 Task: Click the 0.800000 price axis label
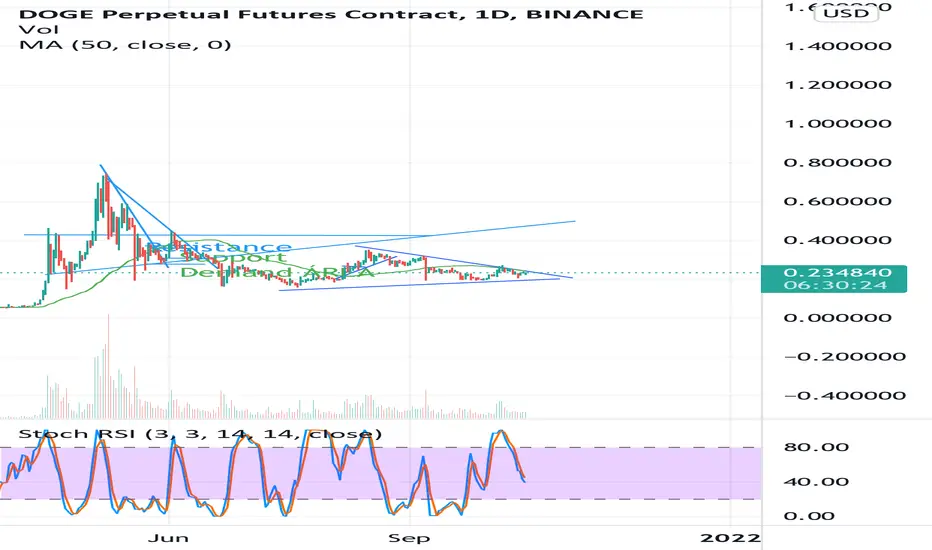click(x=838, y=162)
